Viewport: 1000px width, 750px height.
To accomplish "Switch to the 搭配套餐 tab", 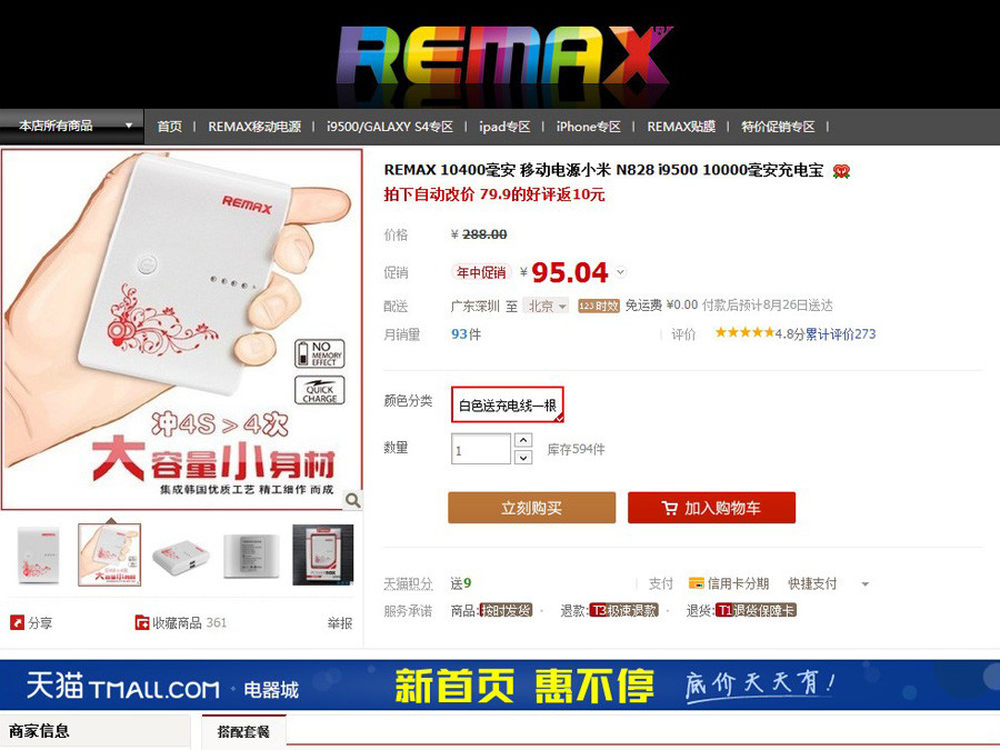I will (x=244, y=731).
